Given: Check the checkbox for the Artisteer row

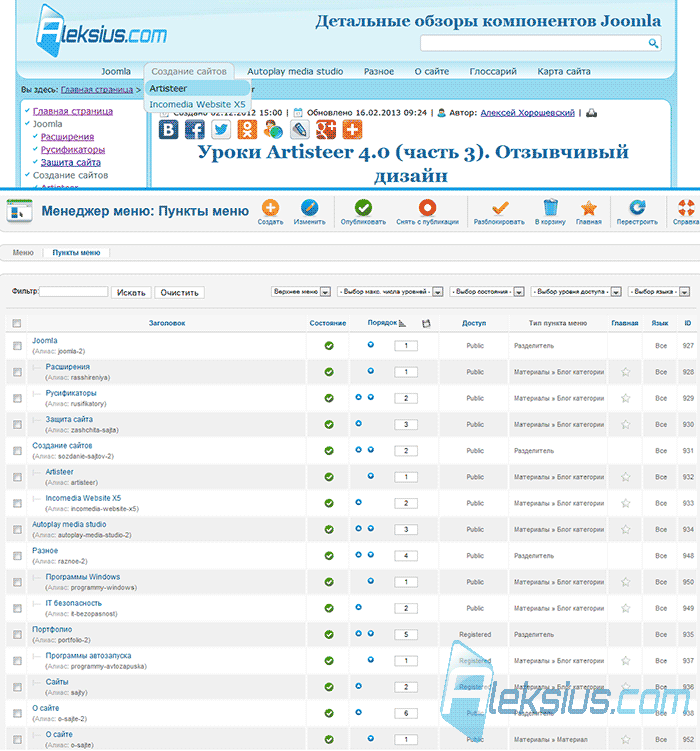Looking at the screenshot, I should [x=17, y=478].
